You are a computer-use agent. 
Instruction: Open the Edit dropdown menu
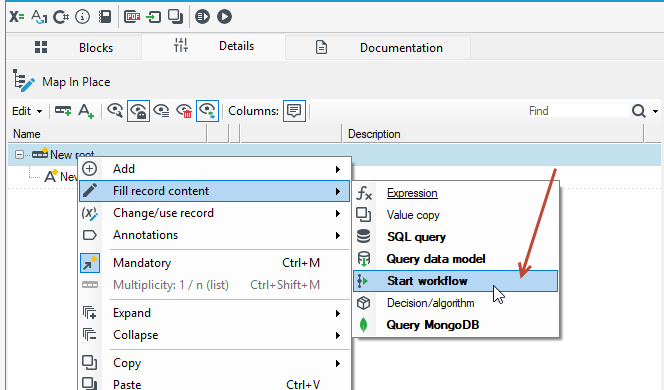[x=27, y=111]
